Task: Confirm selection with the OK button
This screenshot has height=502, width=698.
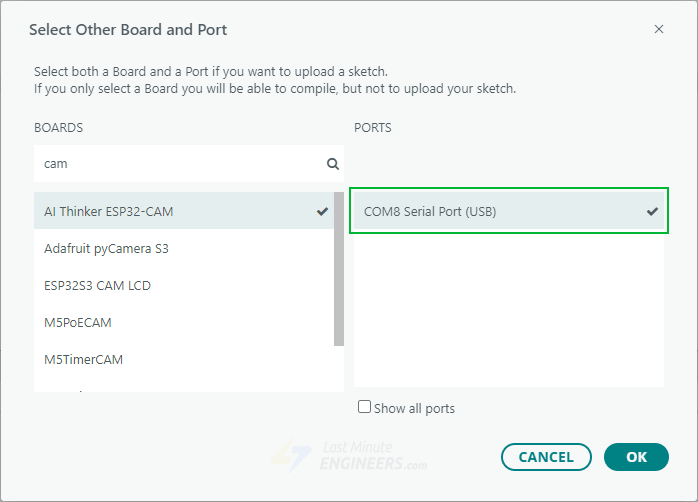Action: coord(636,457)
